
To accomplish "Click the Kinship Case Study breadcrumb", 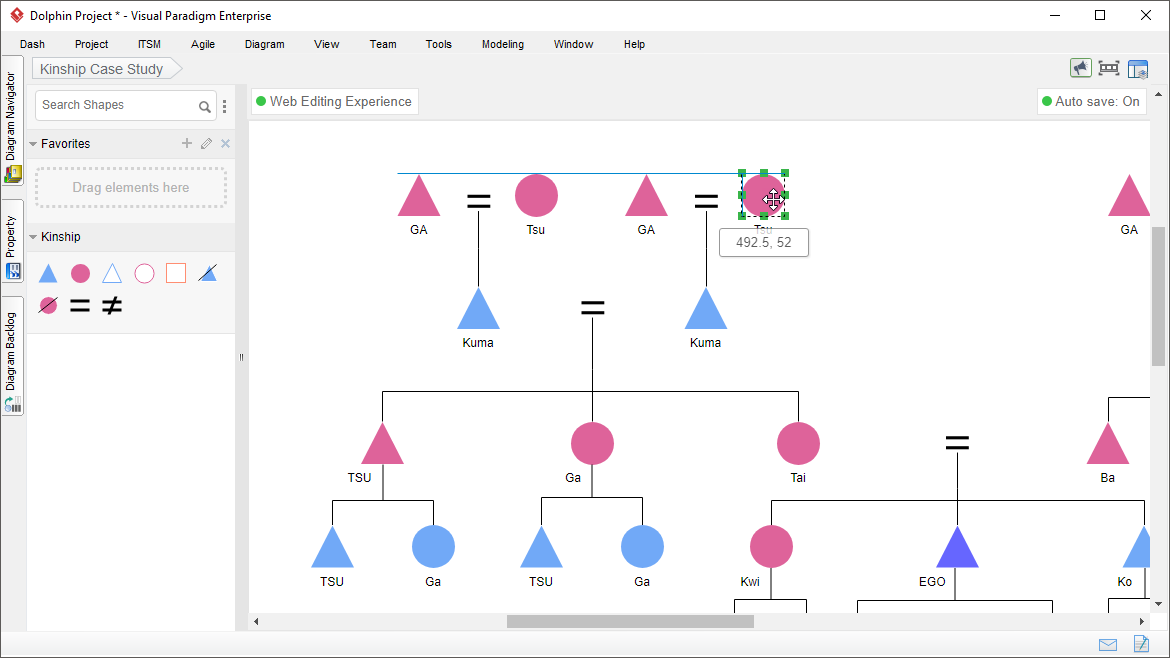I will click(107, 69).
